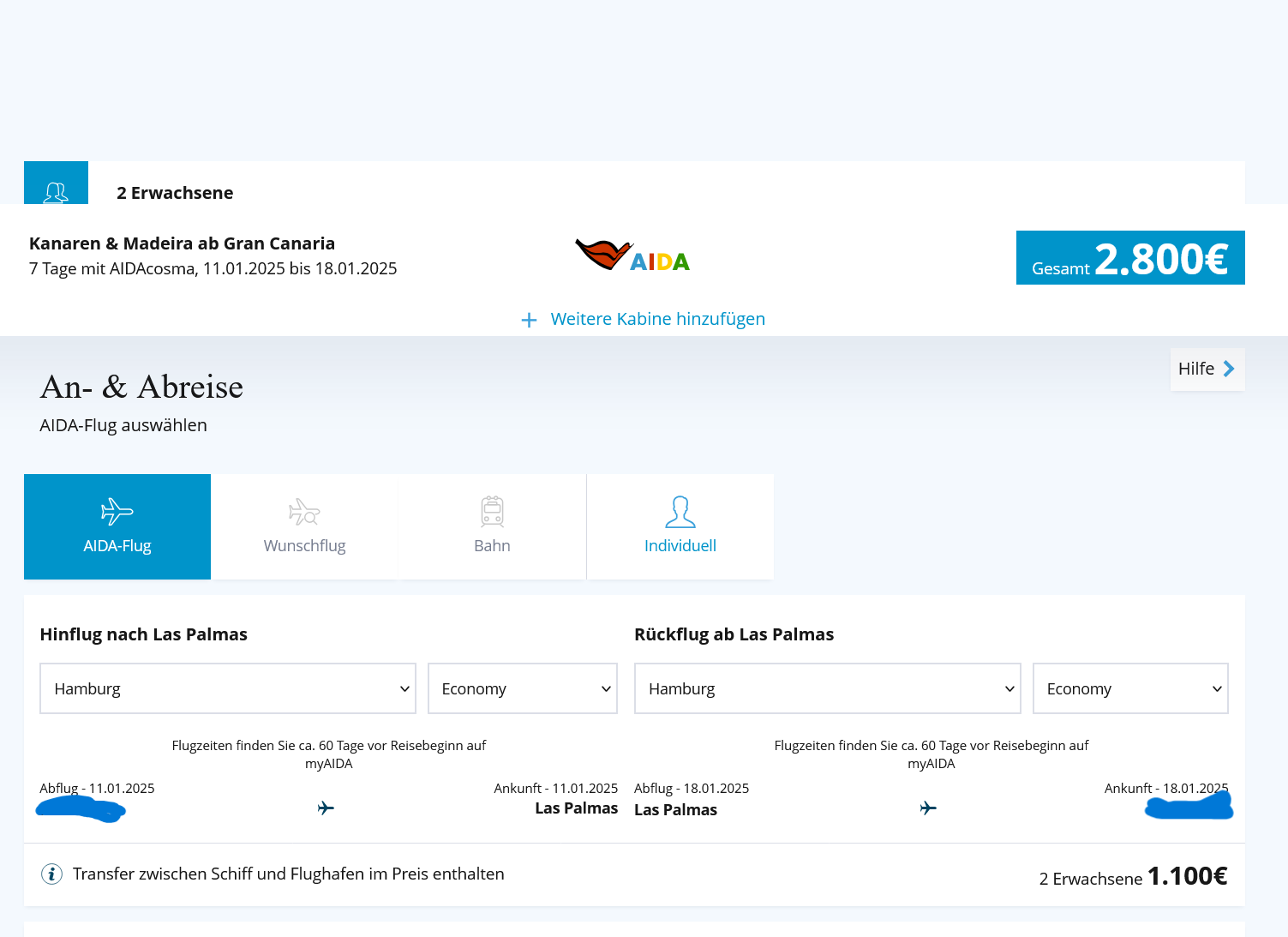Click the info icon next to Transfer notice
This screenshot has width=1288, height=937.
(51, 874)
